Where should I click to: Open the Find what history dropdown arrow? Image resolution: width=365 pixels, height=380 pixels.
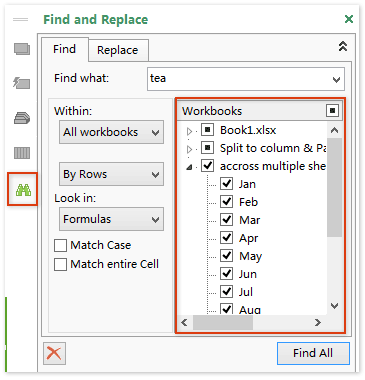(336, 79)
